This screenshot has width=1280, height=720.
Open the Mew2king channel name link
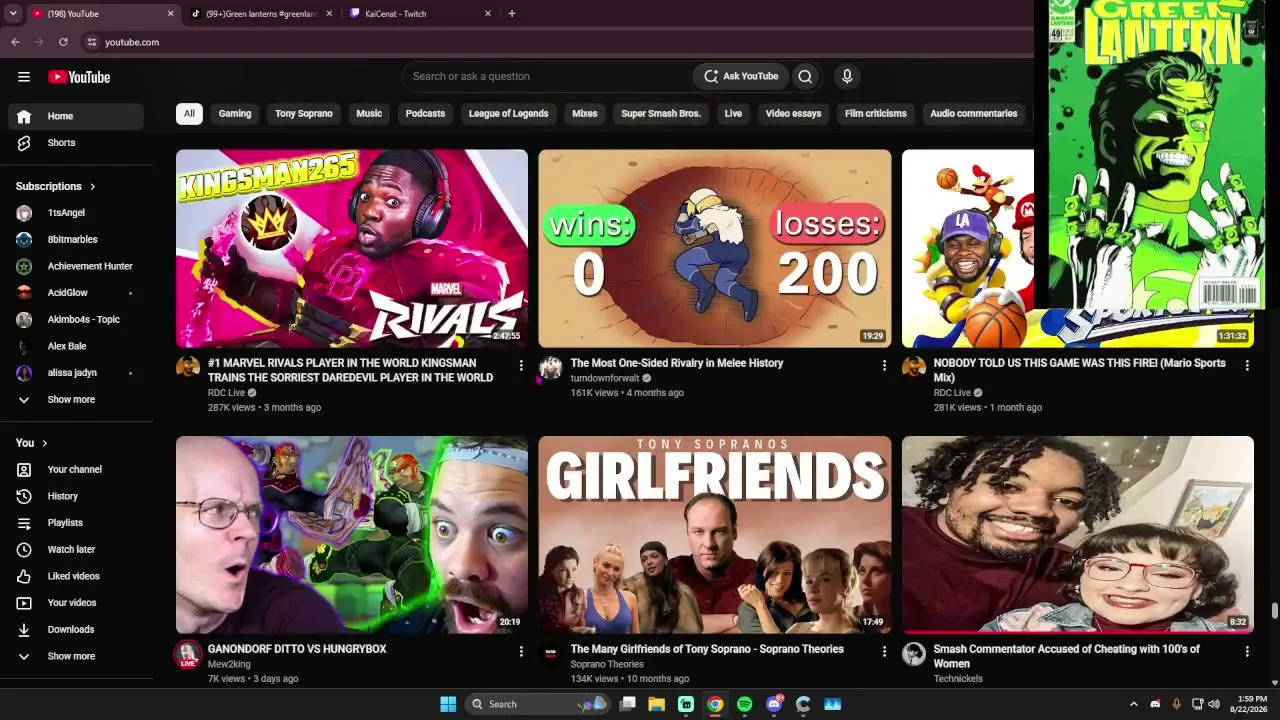[x=229, y=665]
